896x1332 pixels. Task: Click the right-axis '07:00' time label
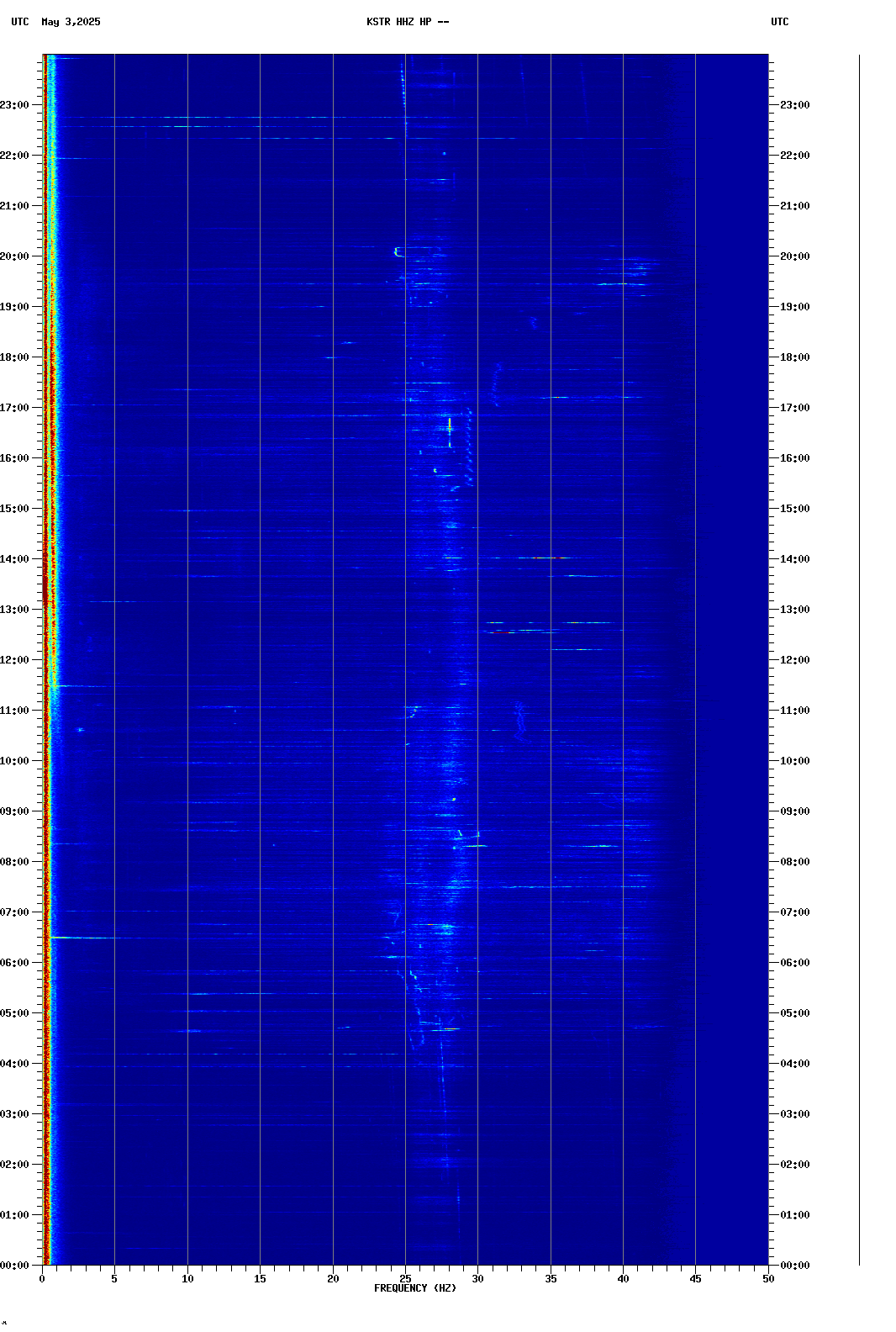pyautogui.click(x=795, y=912)
